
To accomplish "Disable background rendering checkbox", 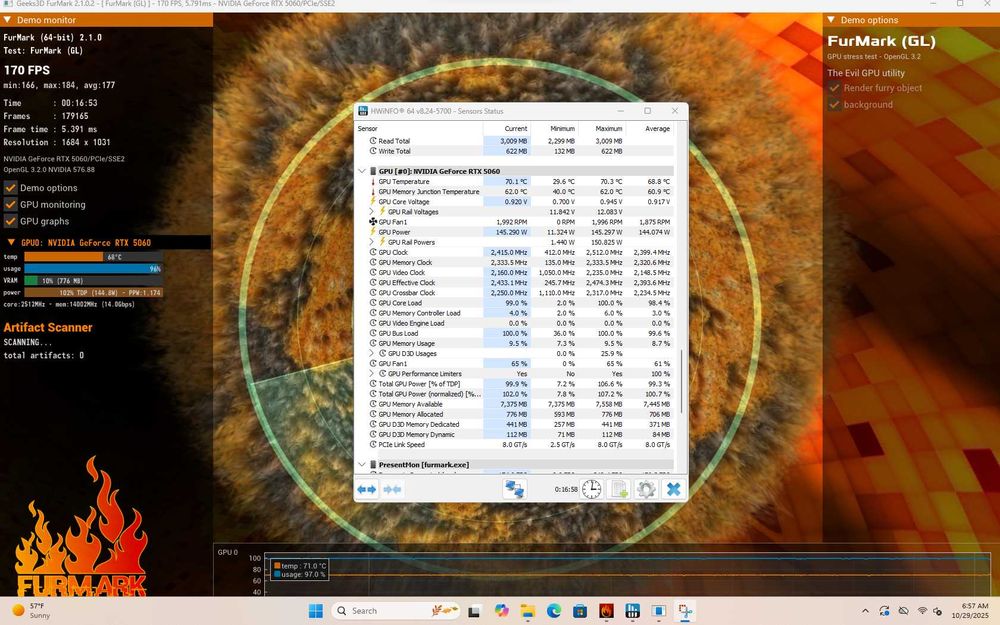I will [834, 105].
